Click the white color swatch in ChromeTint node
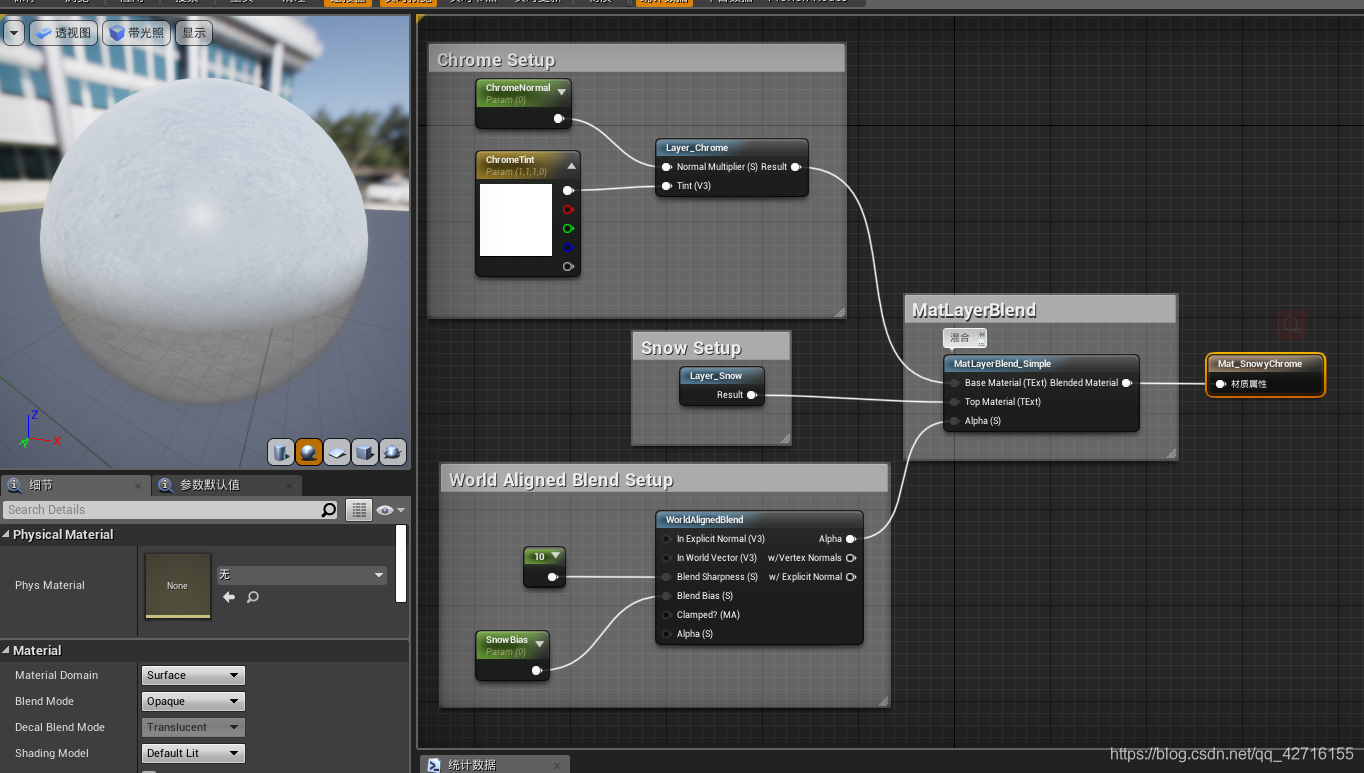This screenshot has height=773, width=1364. point(515,220)
